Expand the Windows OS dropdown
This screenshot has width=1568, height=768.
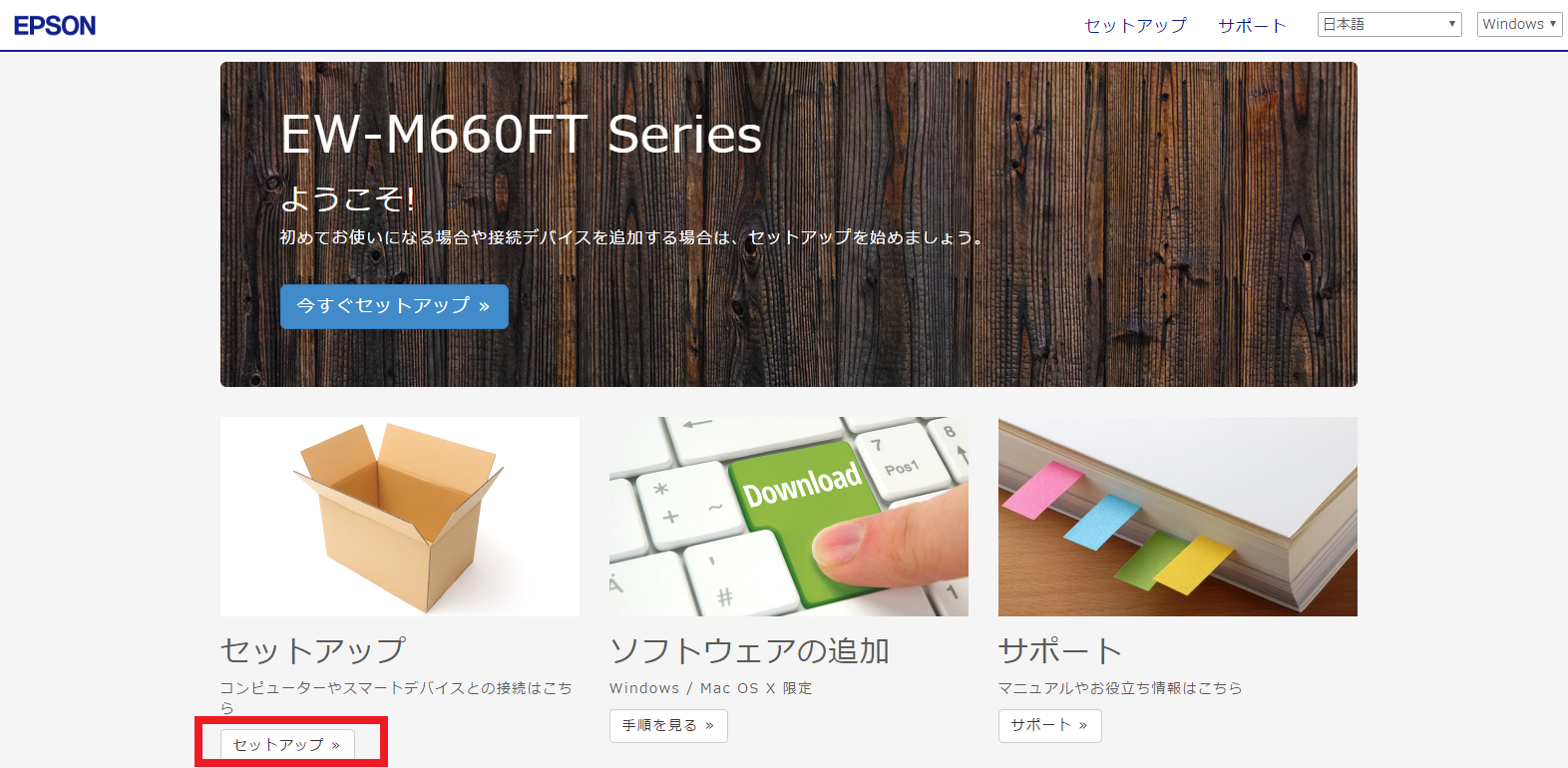(1519, 24)
